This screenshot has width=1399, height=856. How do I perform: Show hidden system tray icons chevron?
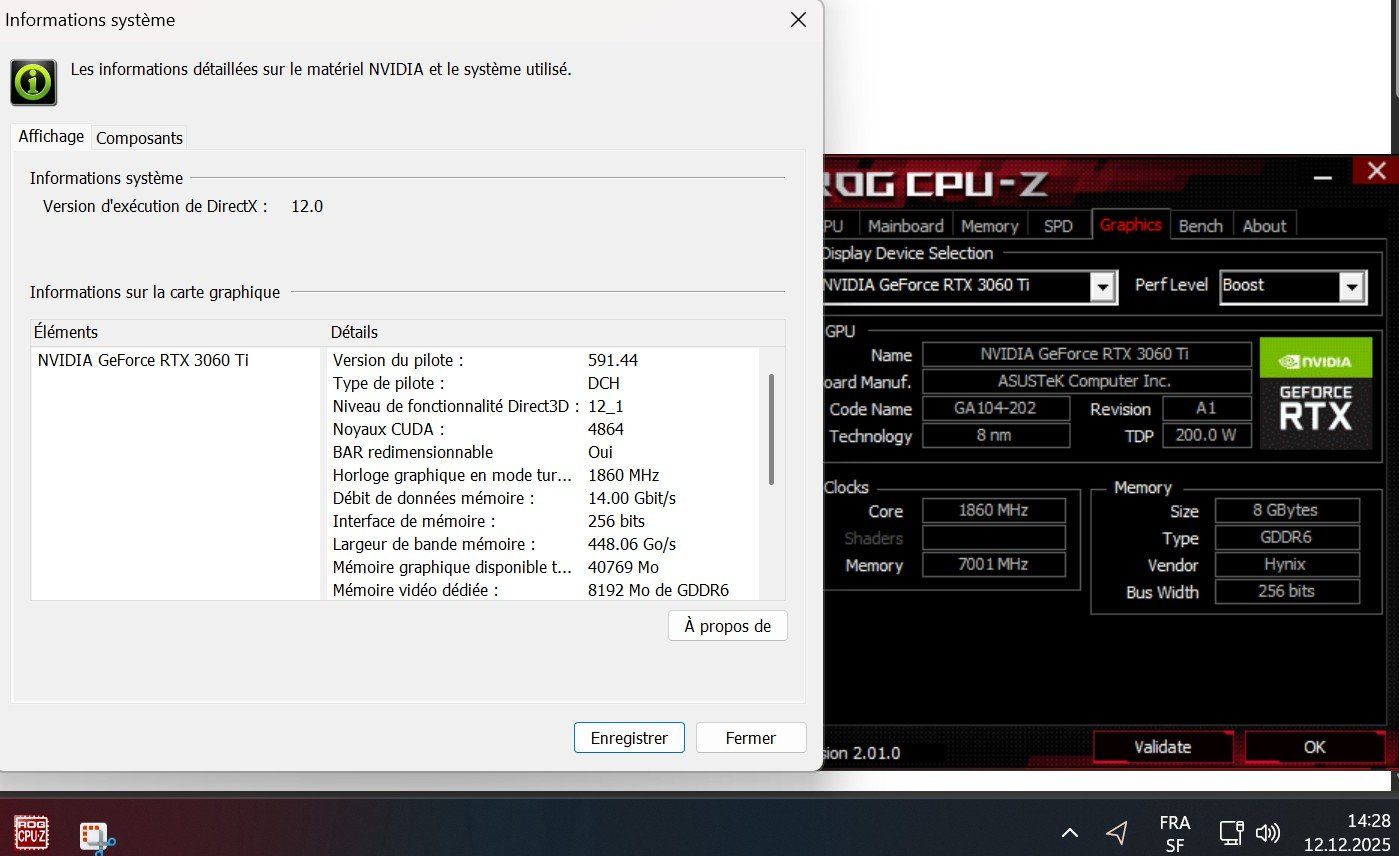(x=1069, y=832)
